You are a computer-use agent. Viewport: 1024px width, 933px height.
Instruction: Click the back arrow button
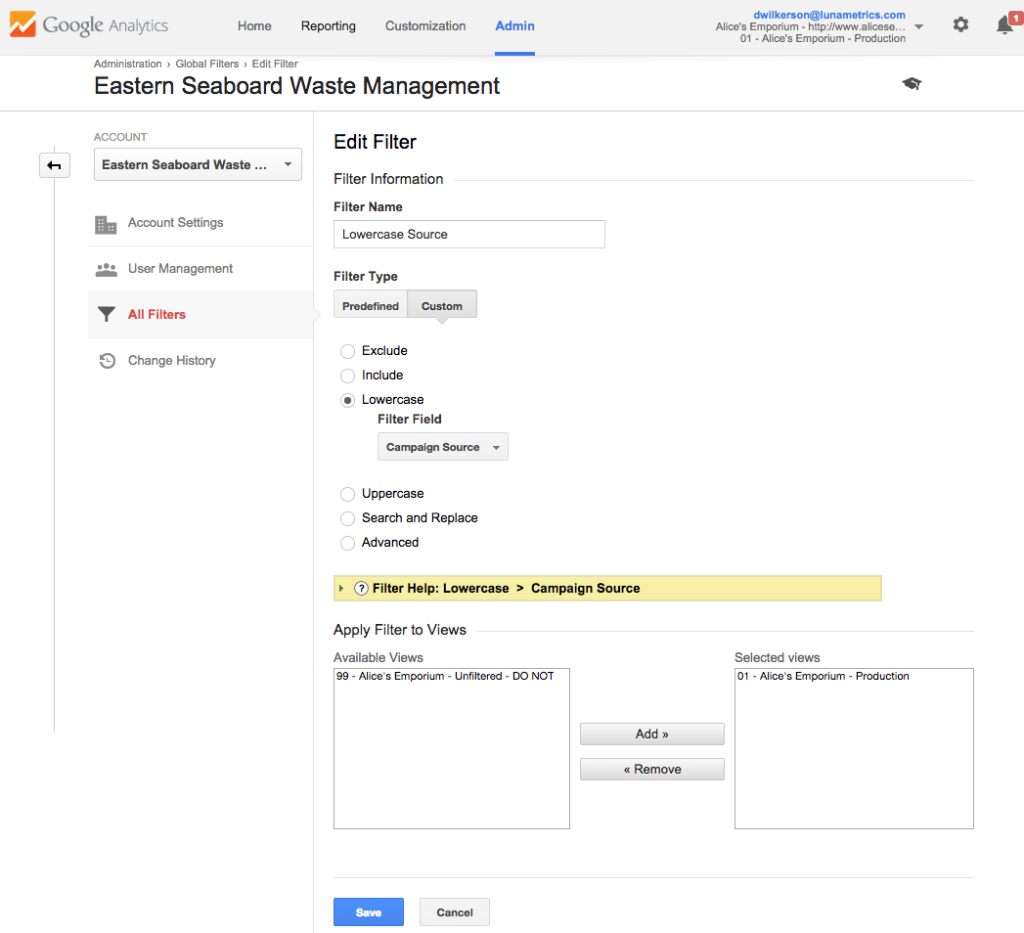(x=54, y=165)
